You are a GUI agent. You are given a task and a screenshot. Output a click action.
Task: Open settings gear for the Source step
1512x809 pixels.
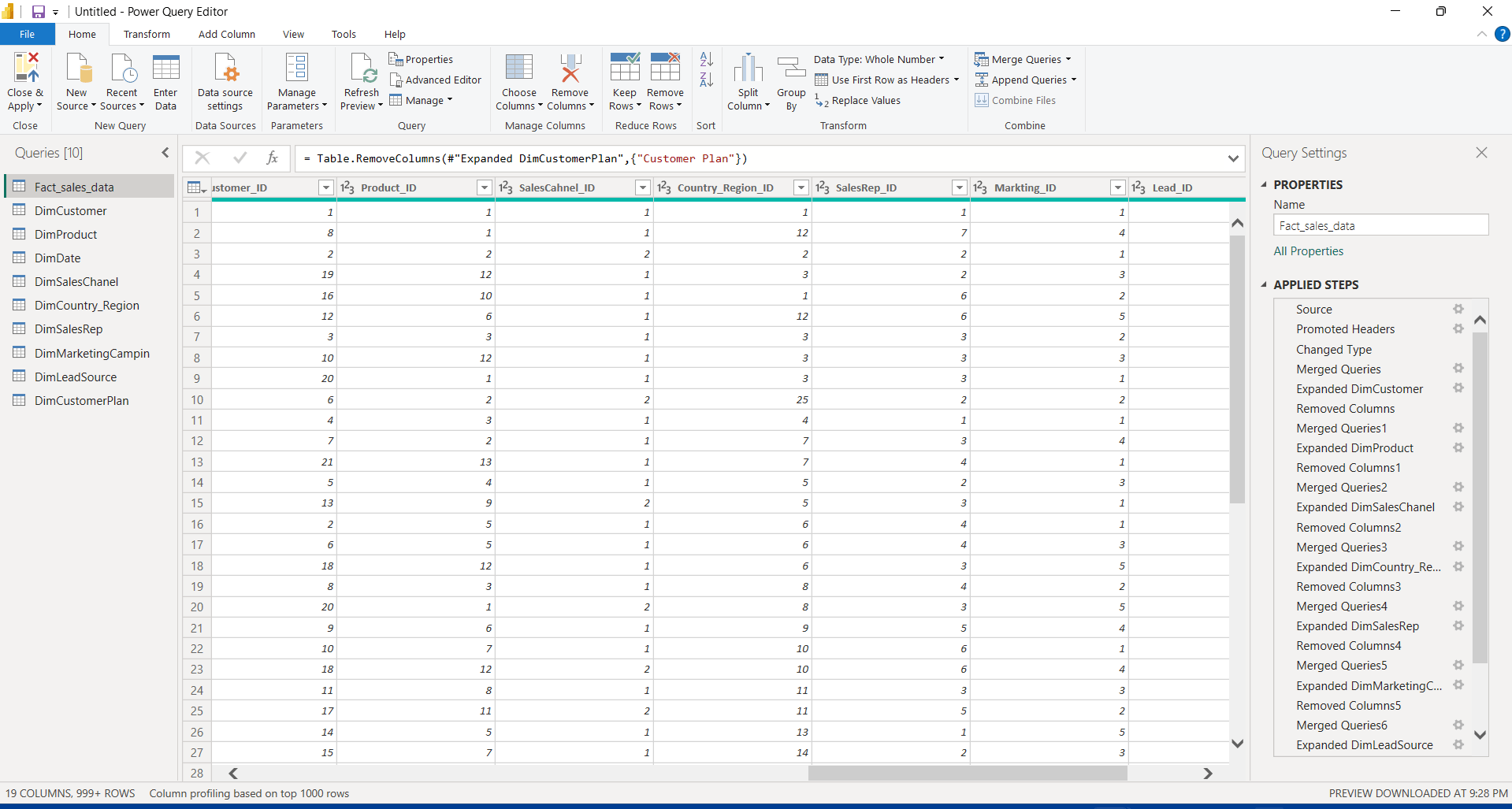coord(1458,309)
